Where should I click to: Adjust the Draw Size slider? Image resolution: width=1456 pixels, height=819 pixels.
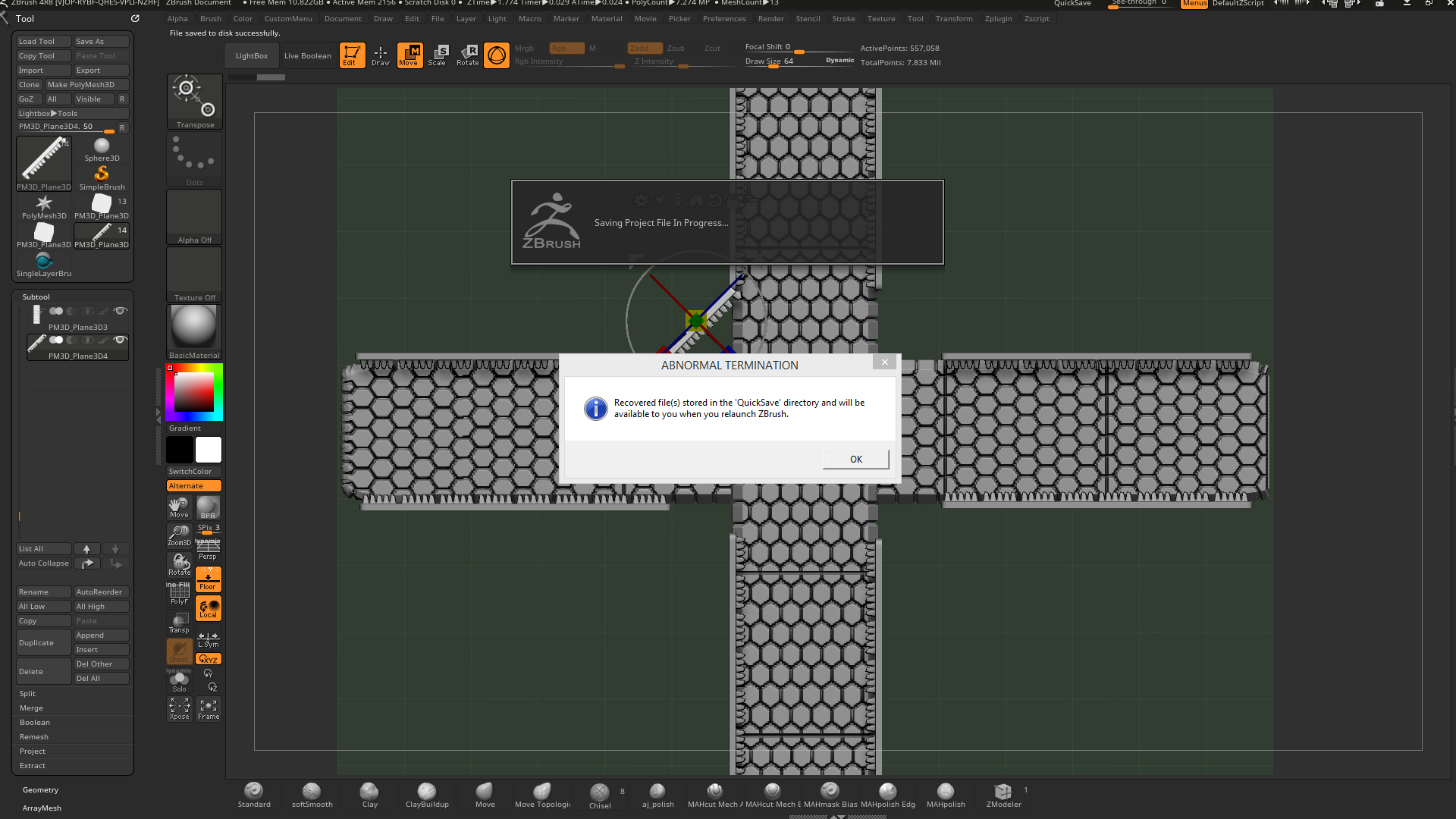799,61
